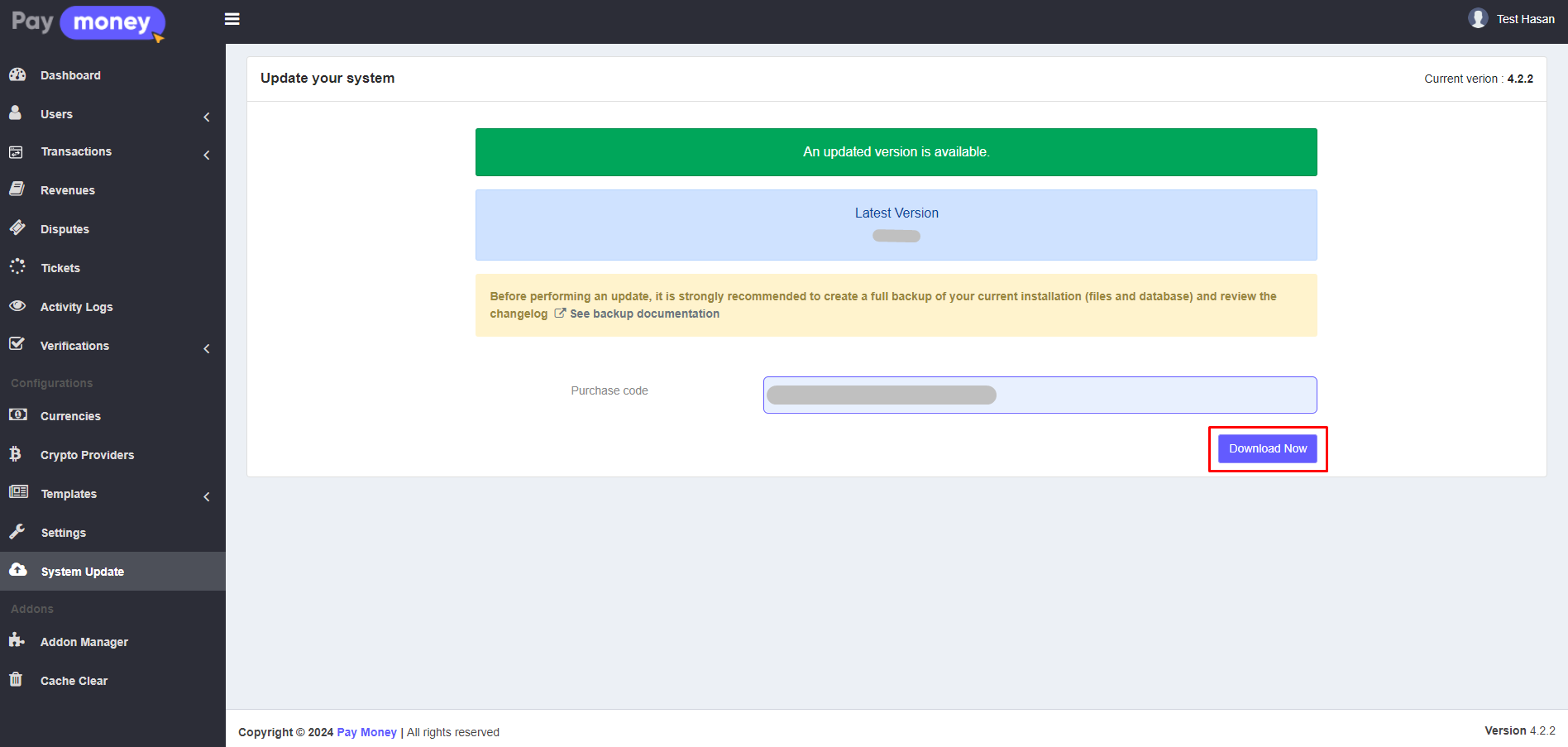Click the Cache Clear trash icon

click(16, 679)
